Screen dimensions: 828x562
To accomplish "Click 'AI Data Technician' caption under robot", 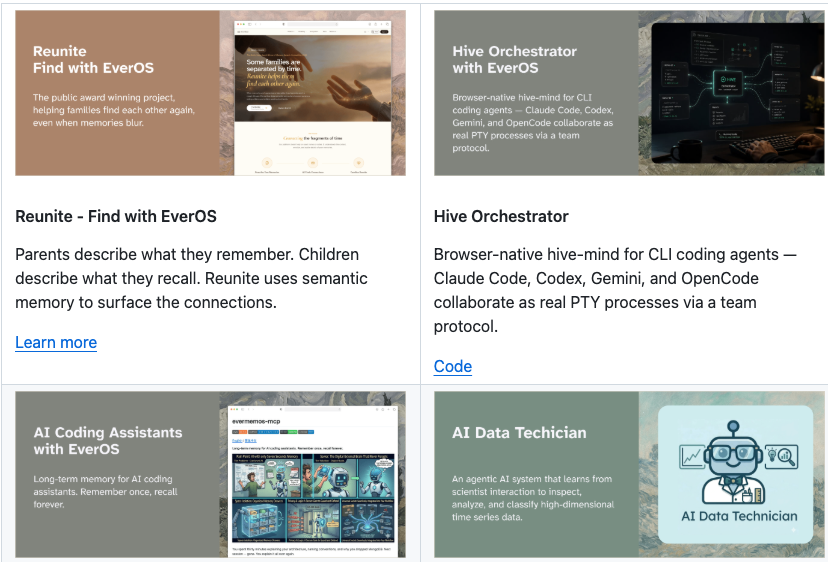I will [739, 516].
